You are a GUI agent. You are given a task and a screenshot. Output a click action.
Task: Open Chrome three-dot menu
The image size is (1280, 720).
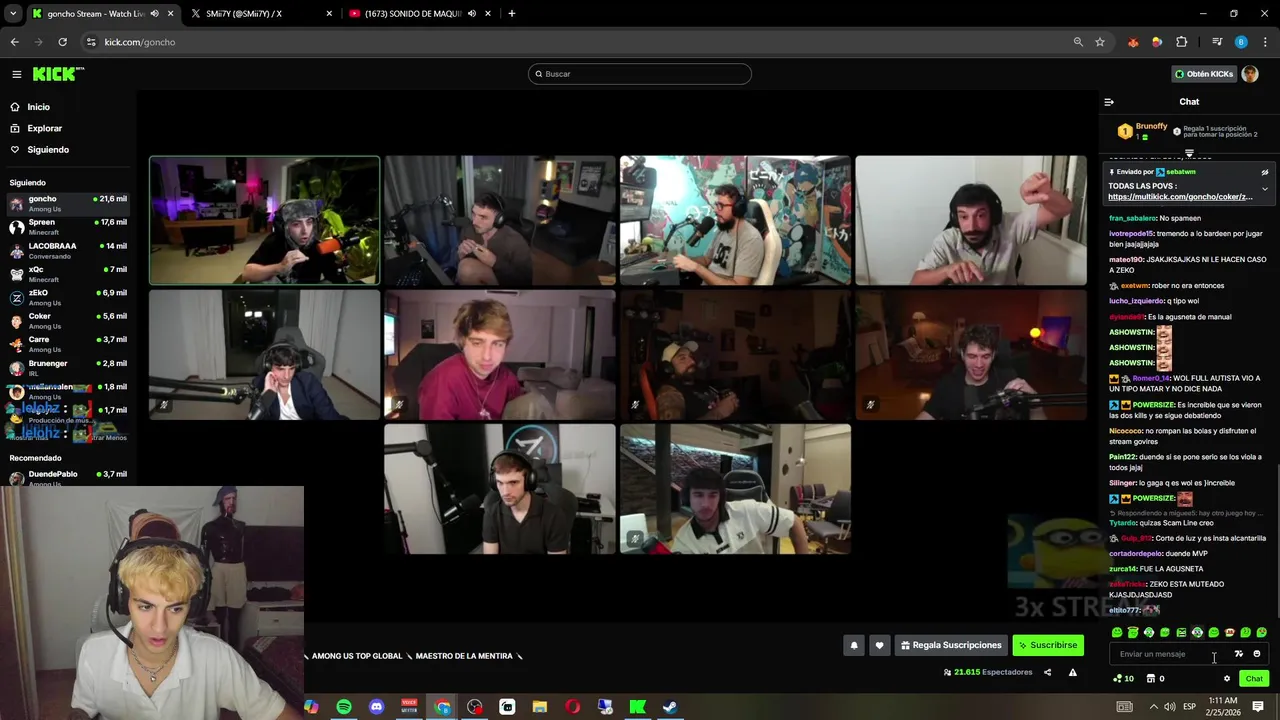point(1264,42)
